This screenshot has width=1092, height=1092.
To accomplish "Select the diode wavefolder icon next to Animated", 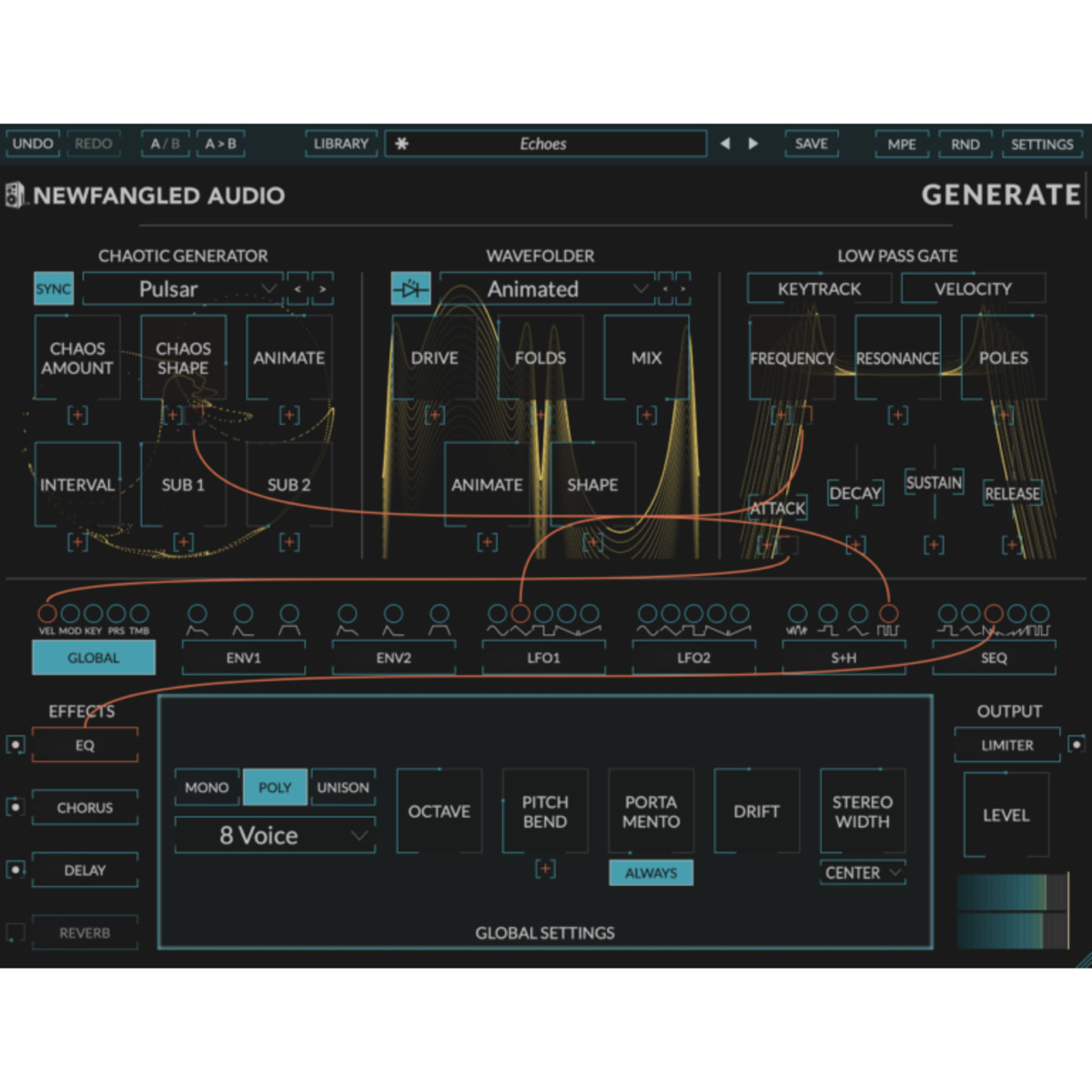I will [411, 288].
